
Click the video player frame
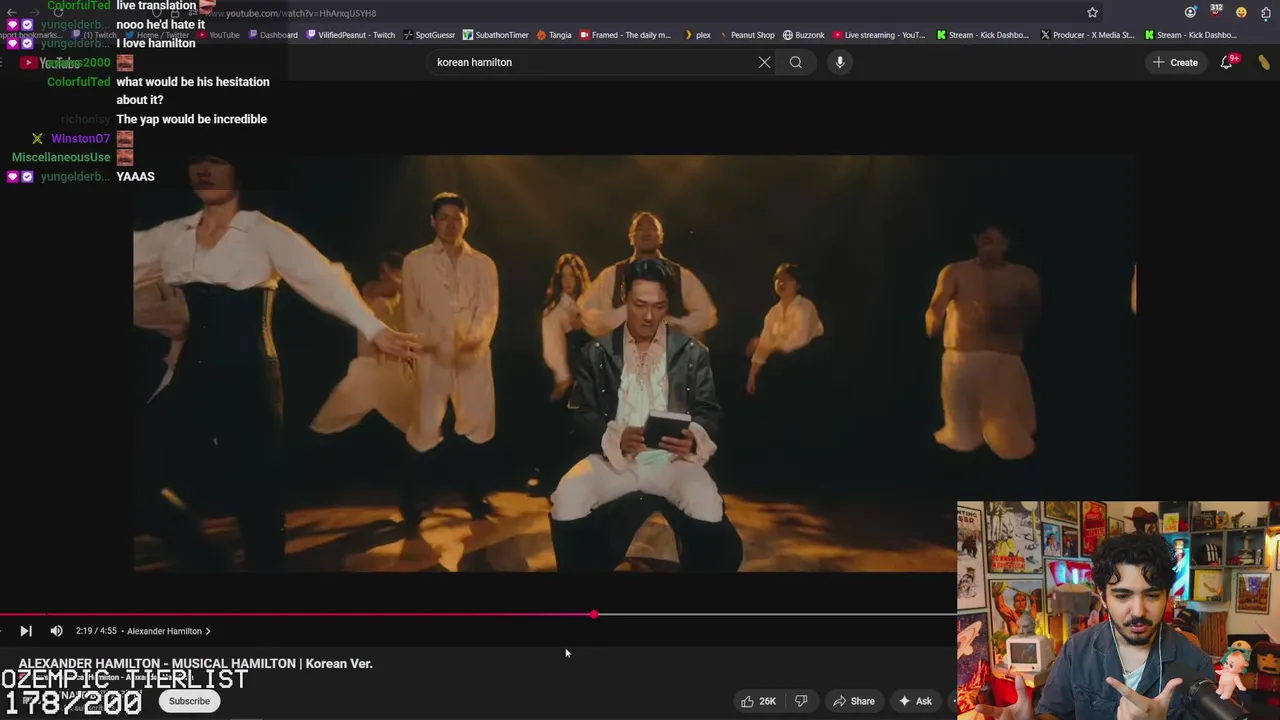[634, 364]
